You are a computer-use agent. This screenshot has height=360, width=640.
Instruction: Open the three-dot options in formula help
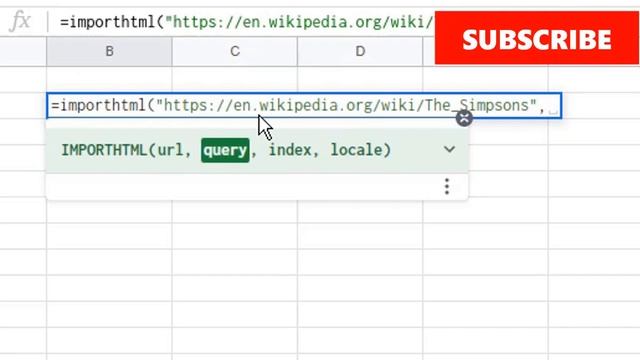[x=447, y=186]
